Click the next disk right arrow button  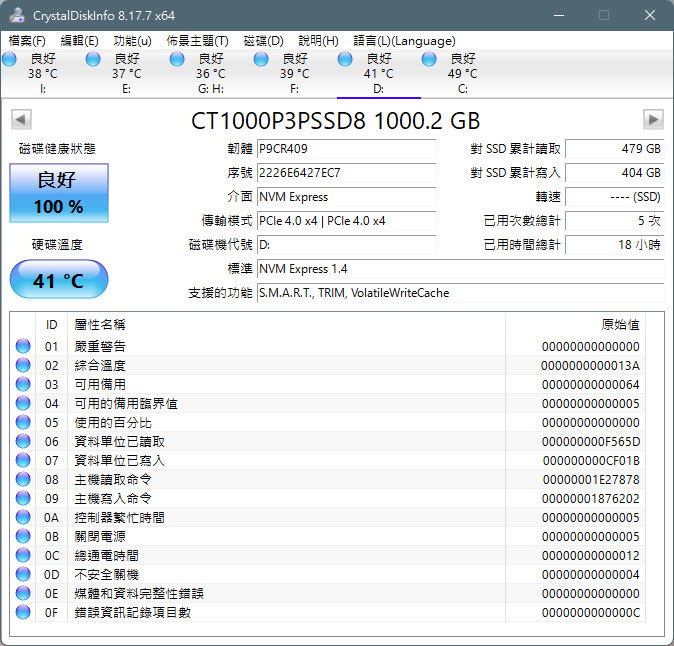[653, 120]
